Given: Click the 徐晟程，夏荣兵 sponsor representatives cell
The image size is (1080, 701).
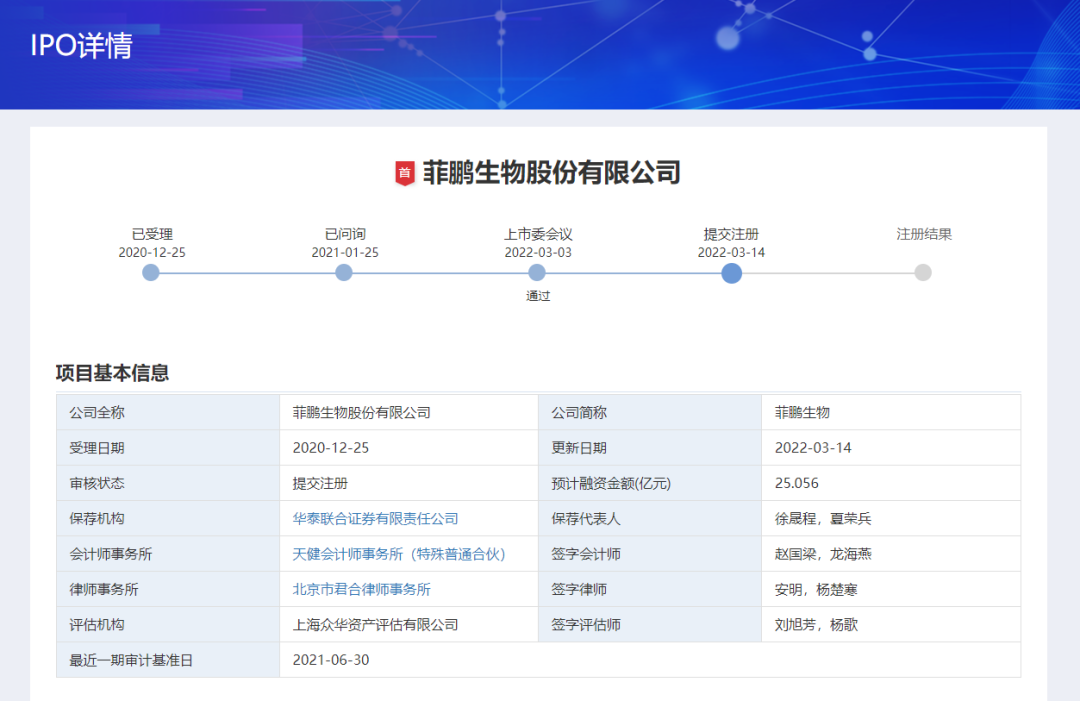Looking at the screenshot, I should coord(816,519).
